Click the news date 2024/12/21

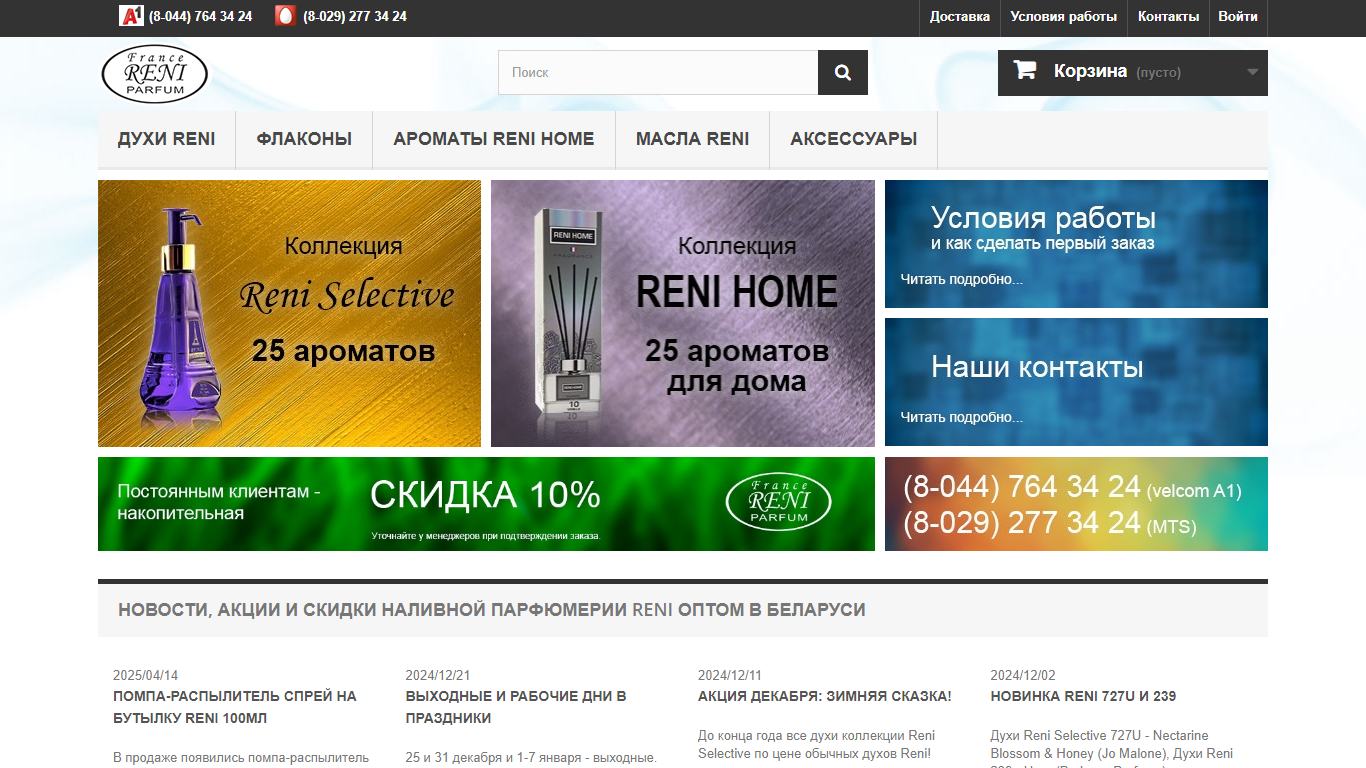tap(438, 675)
